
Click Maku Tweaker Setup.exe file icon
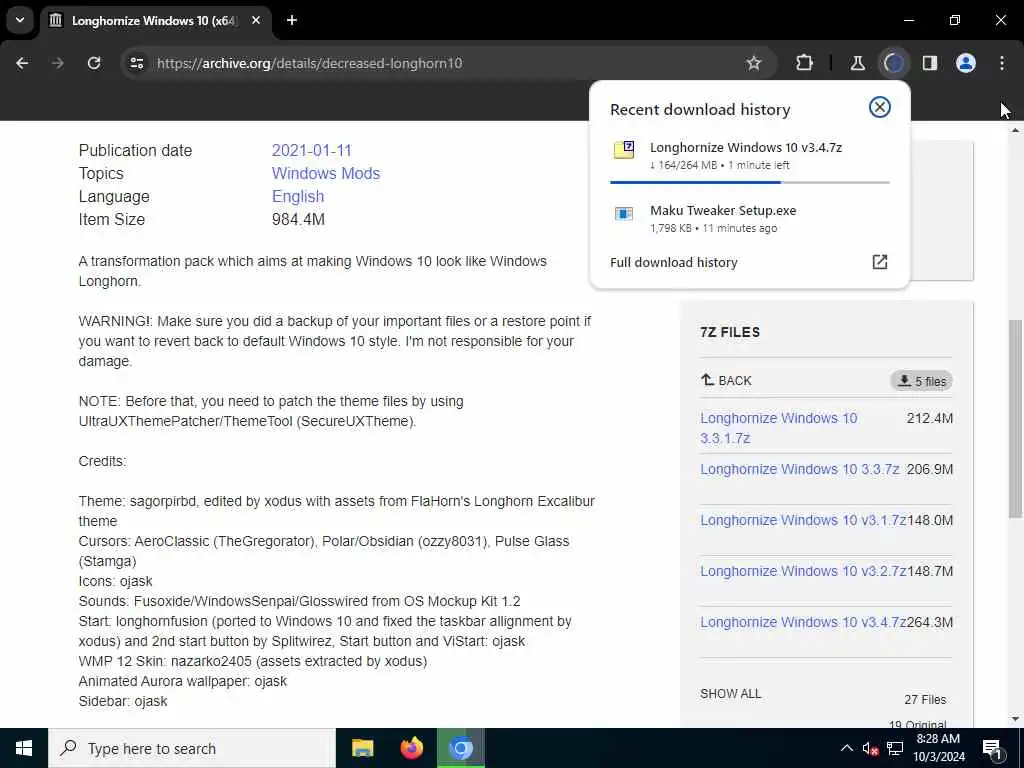point(624,214)
